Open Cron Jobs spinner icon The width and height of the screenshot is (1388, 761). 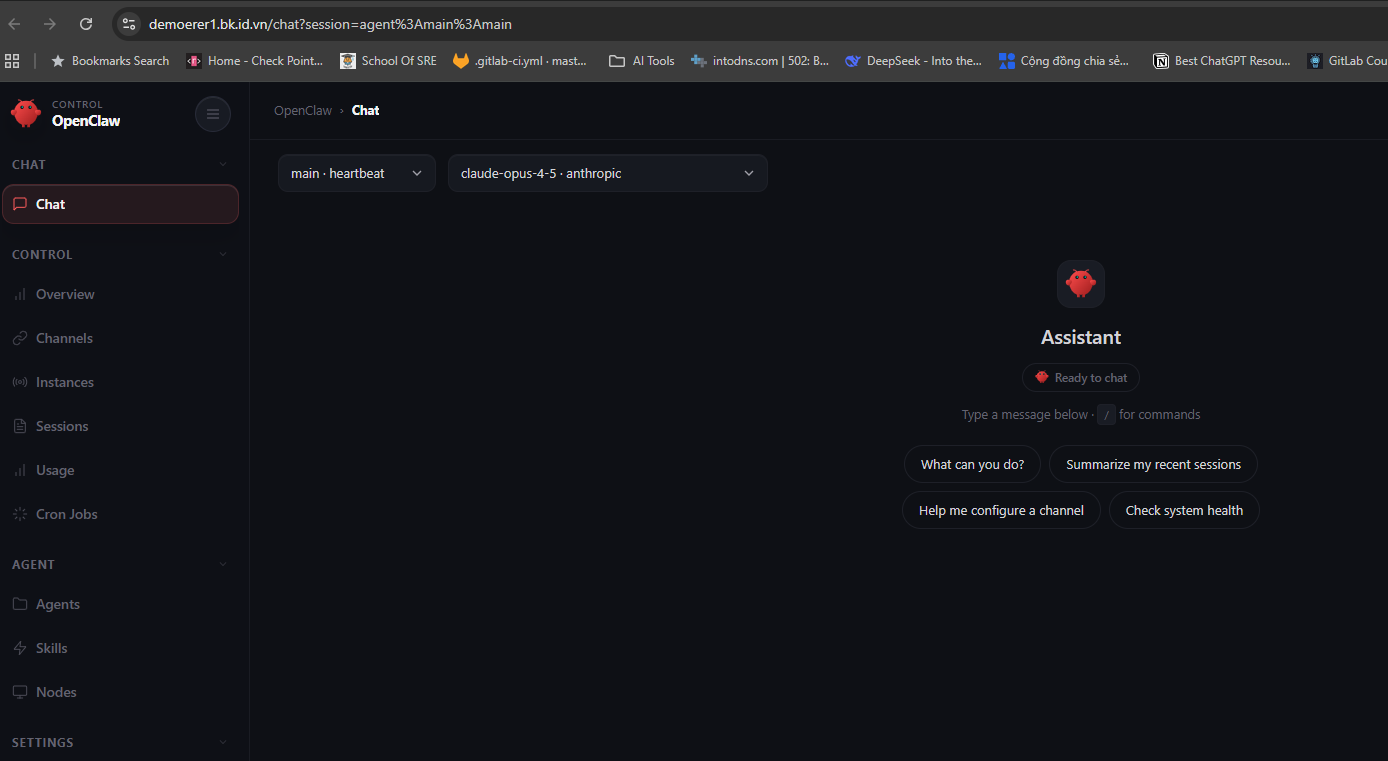click(20, 514)
